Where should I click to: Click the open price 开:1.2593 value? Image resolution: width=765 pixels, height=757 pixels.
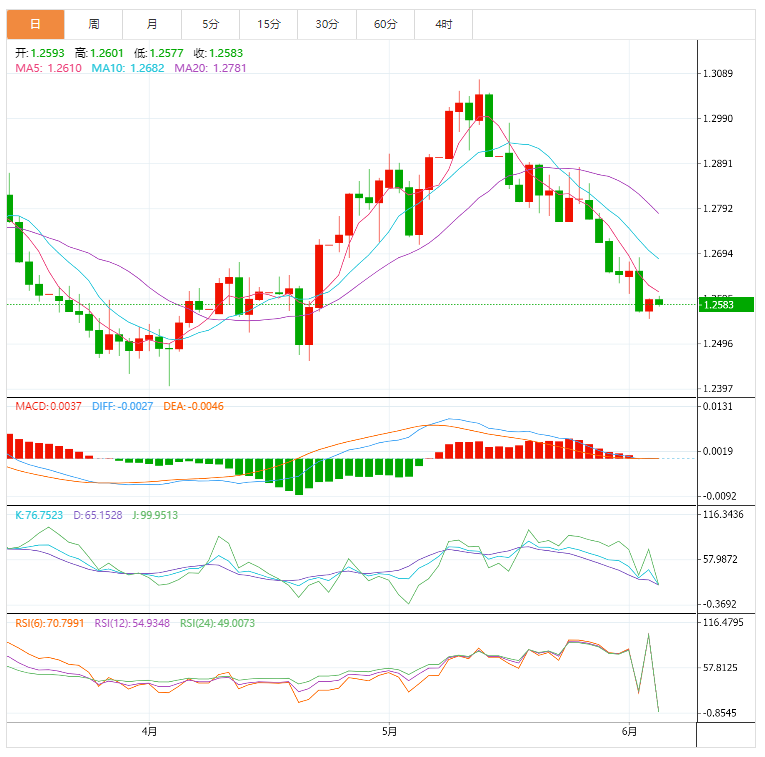tap(40, 53)
